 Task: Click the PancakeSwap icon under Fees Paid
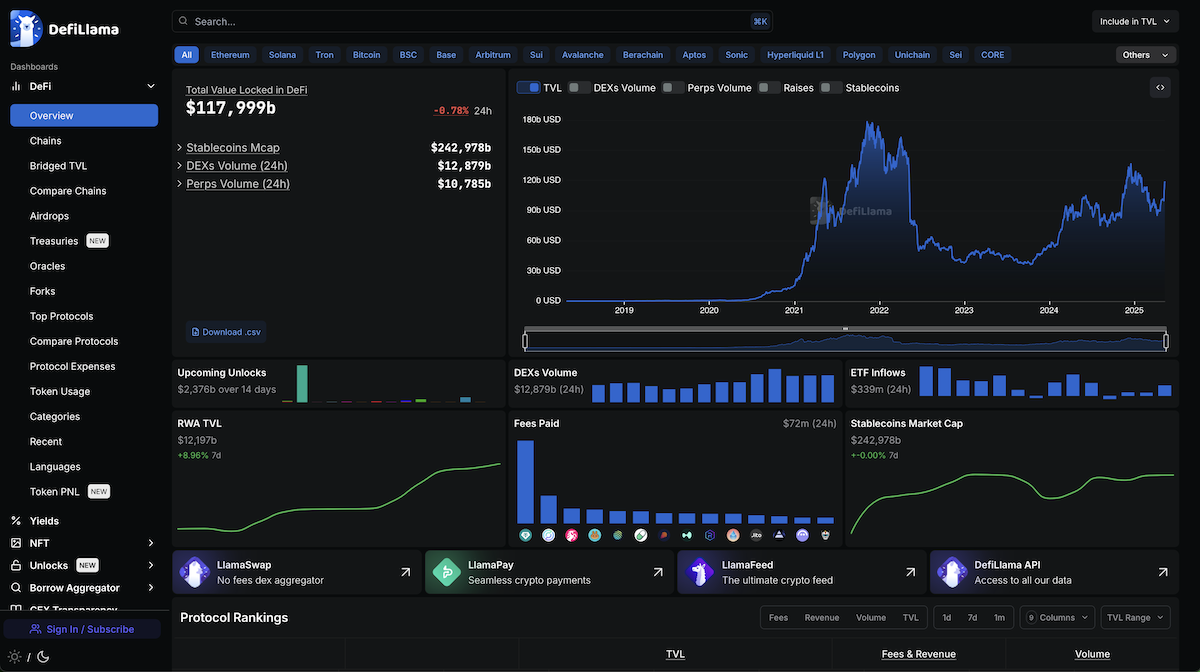coord(594,536)
